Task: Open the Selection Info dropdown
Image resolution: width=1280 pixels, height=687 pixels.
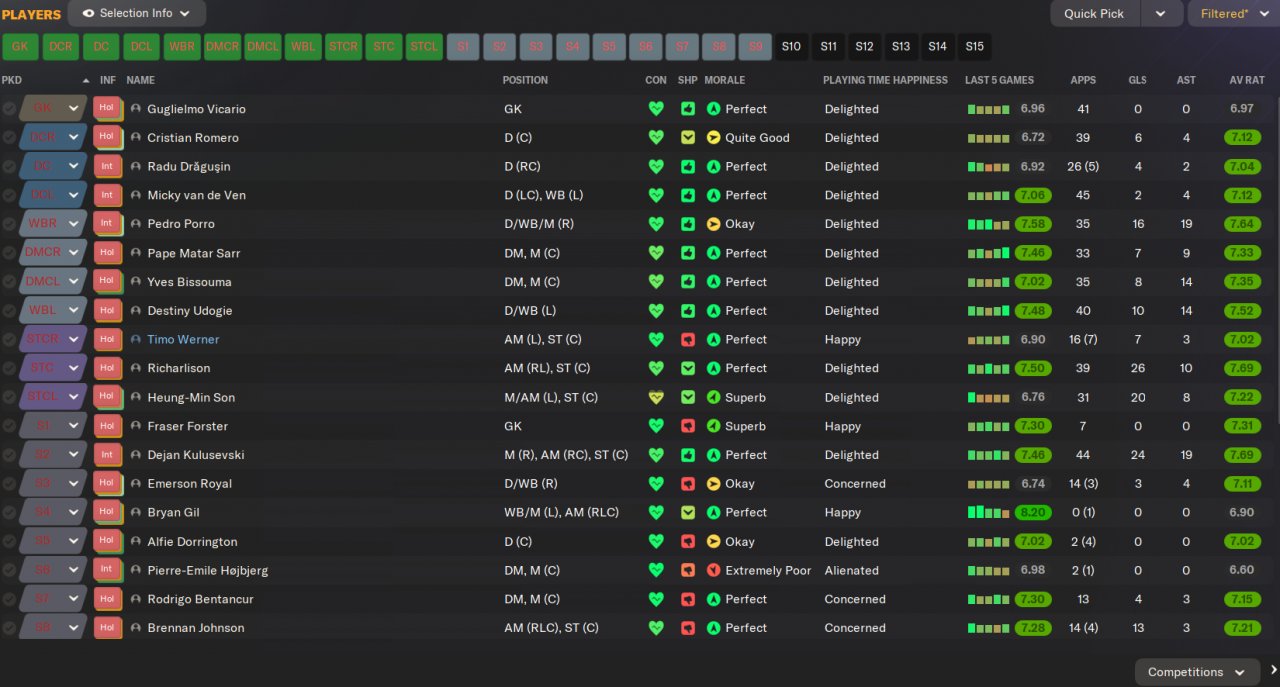Action: 137,14
